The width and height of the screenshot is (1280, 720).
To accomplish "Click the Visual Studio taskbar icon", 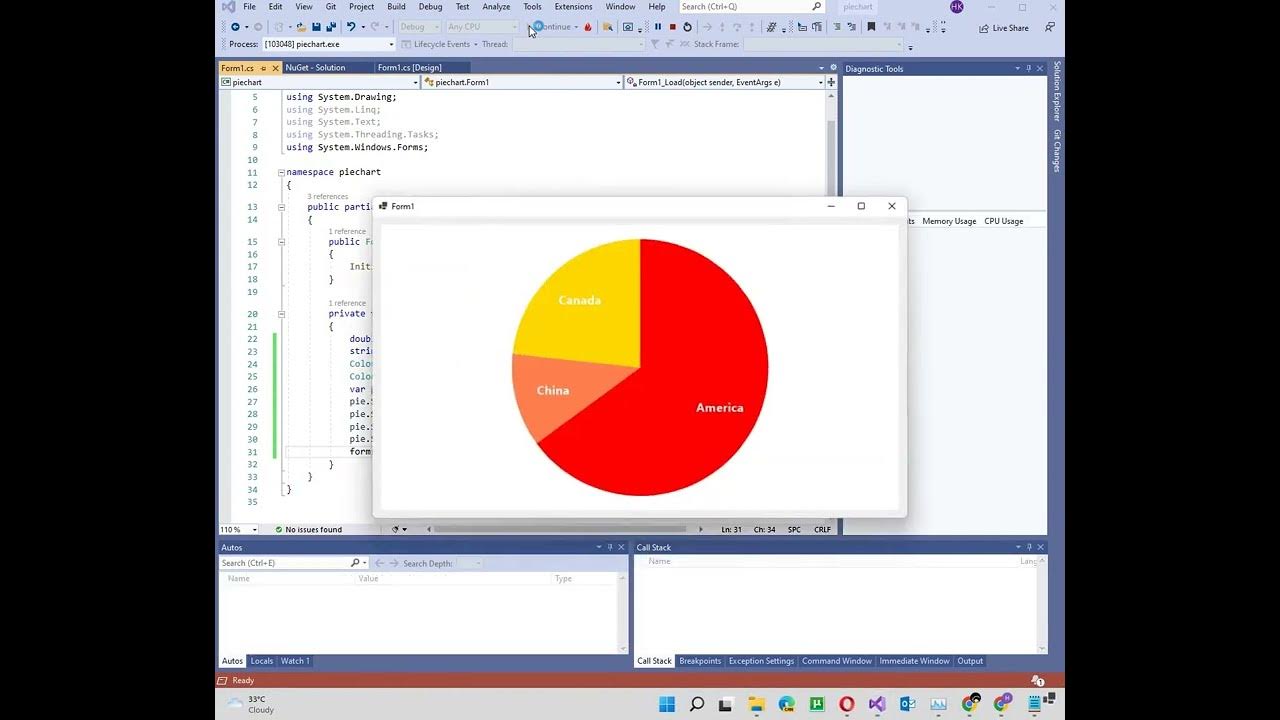I will tap(877, 704).
